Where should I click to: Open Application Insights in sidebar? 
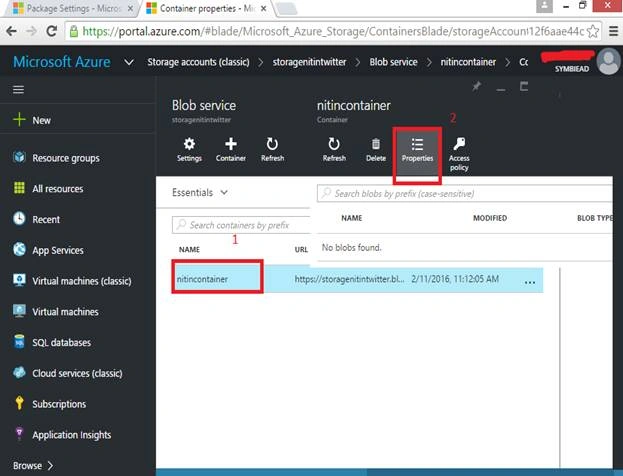click(62, 435)
